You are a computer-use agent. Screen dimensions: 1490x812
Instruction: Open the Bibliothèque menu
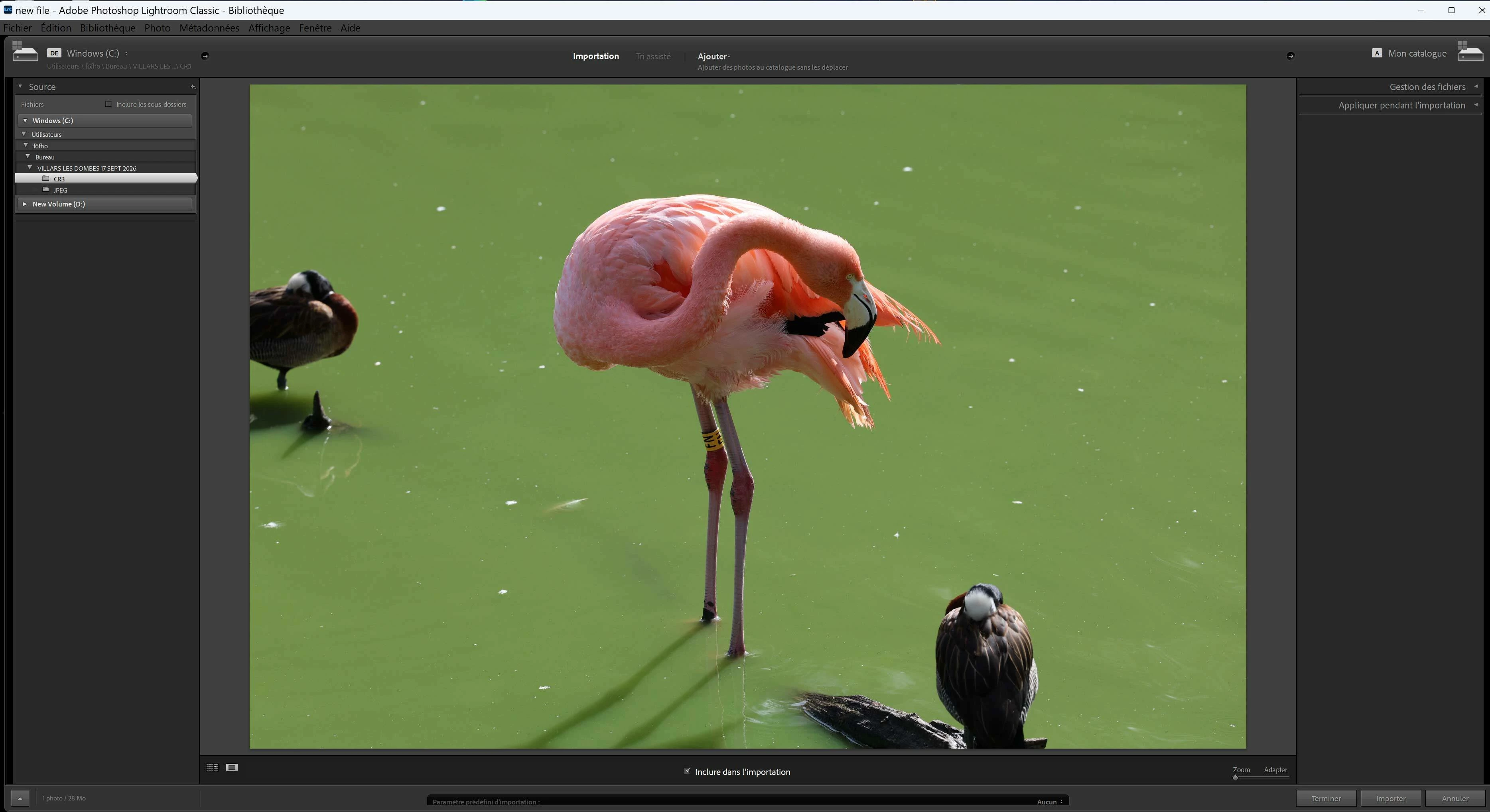tap(108, 28)
